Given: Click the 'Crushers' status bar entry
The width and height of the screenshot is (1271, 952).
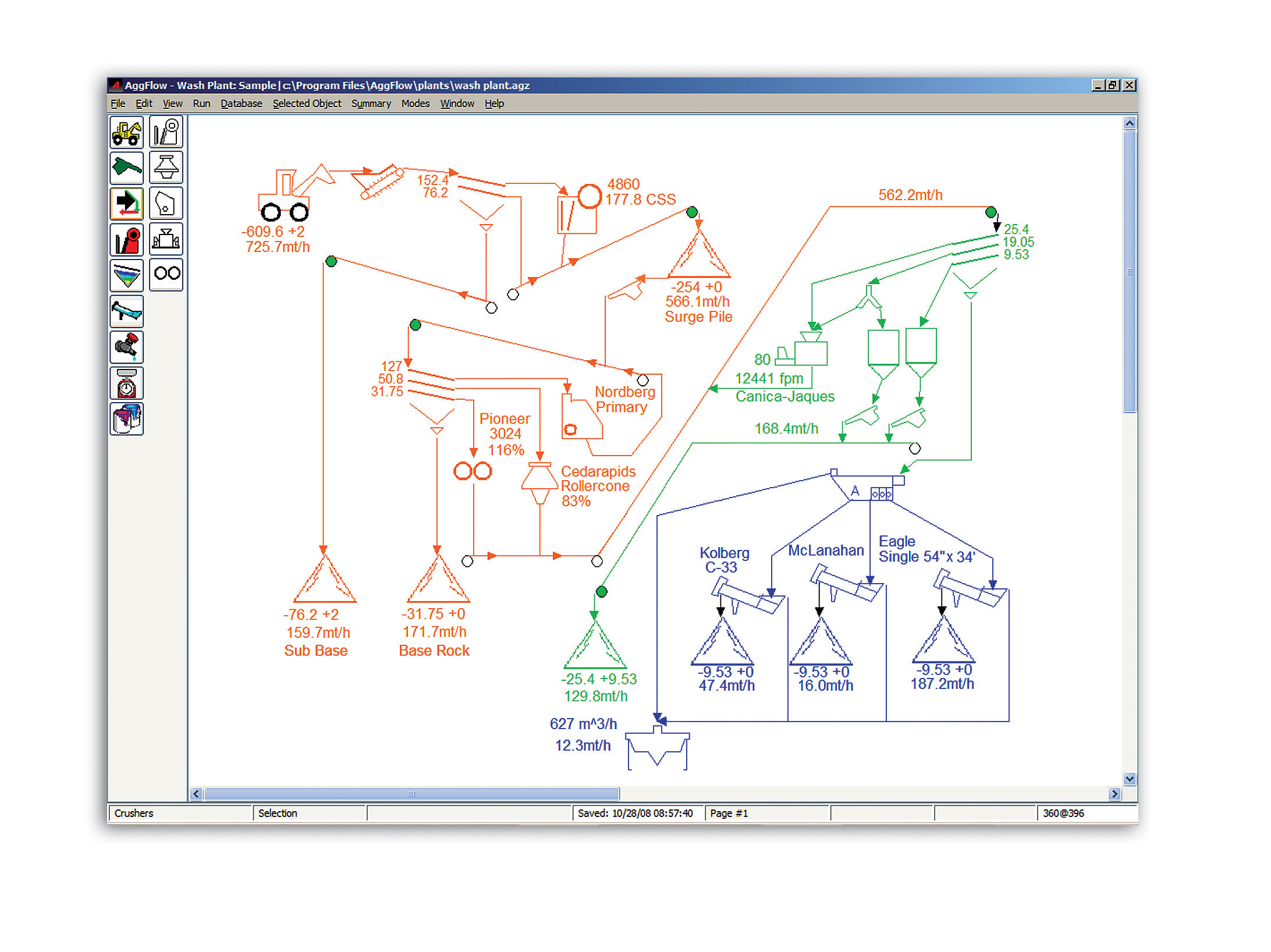Looking at the screenshot, I should click(x=134, y=813).
